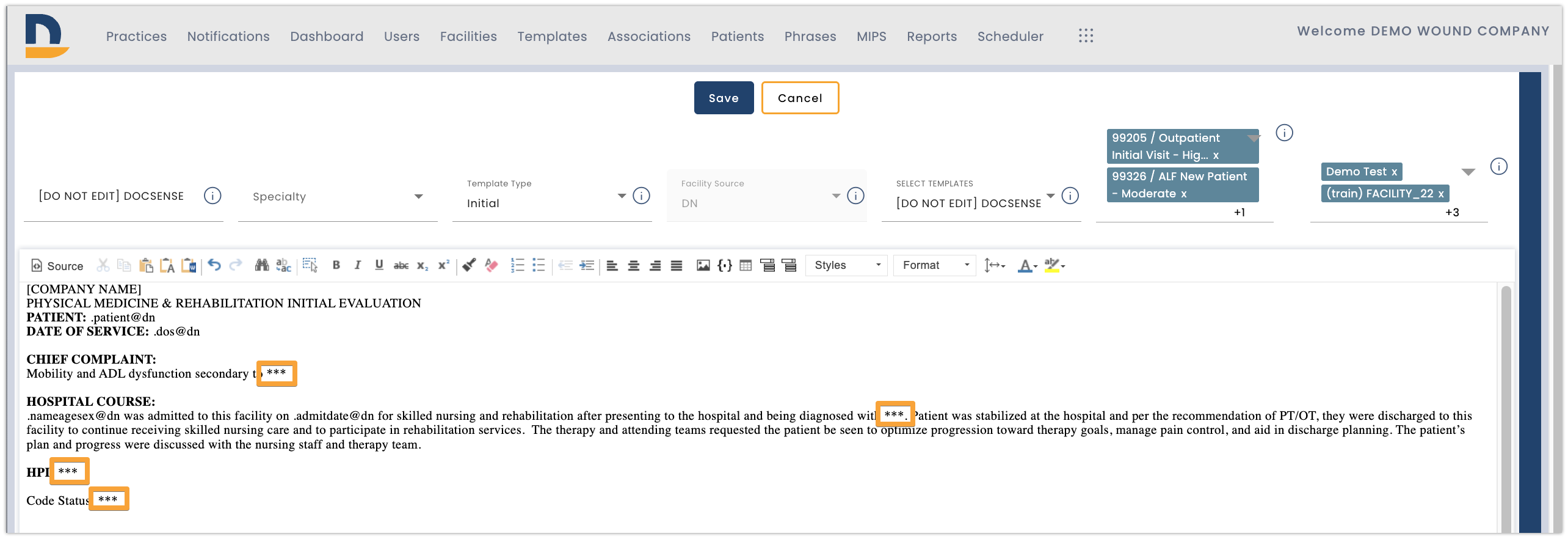This screenshot has height=539, width=1568.
Task: Open the Templates menu
Action: [x=552, y=37]
